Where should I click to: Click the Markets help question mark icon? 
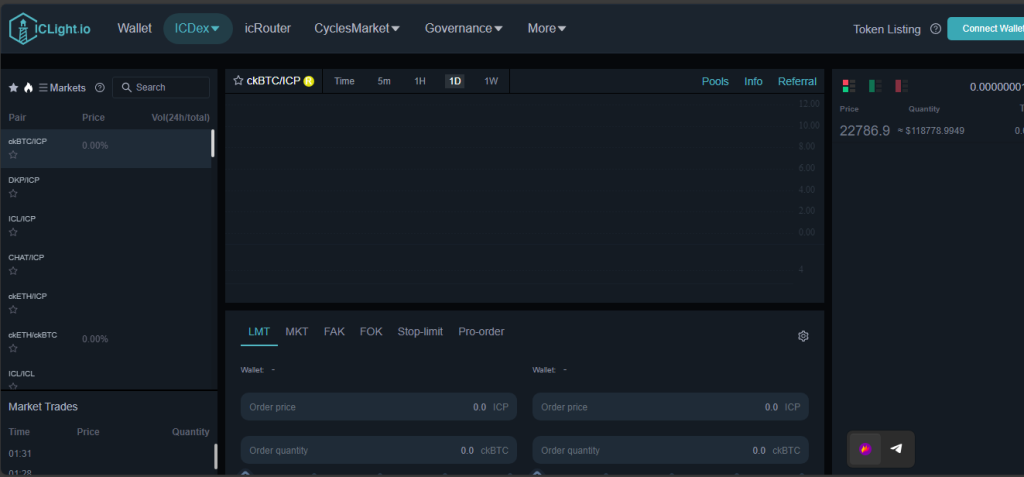100,88
